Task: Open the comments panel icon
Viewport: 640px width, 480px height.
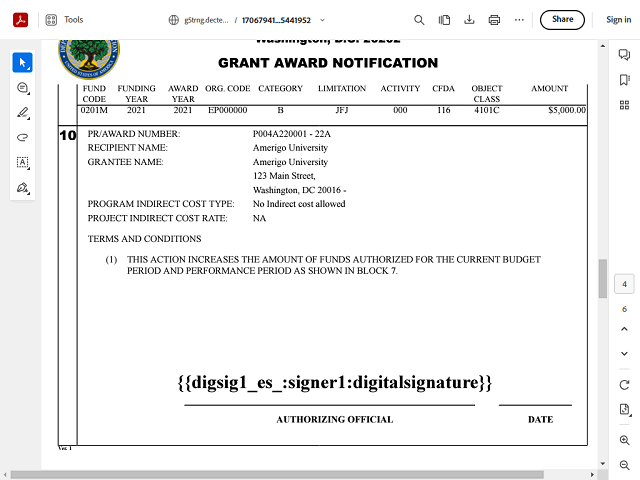Action: (x=624, y=54)
